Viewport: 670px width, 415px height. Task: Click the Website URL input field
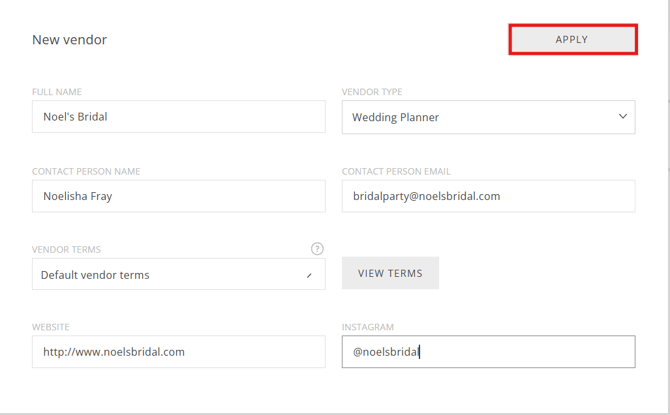[178, 352]
